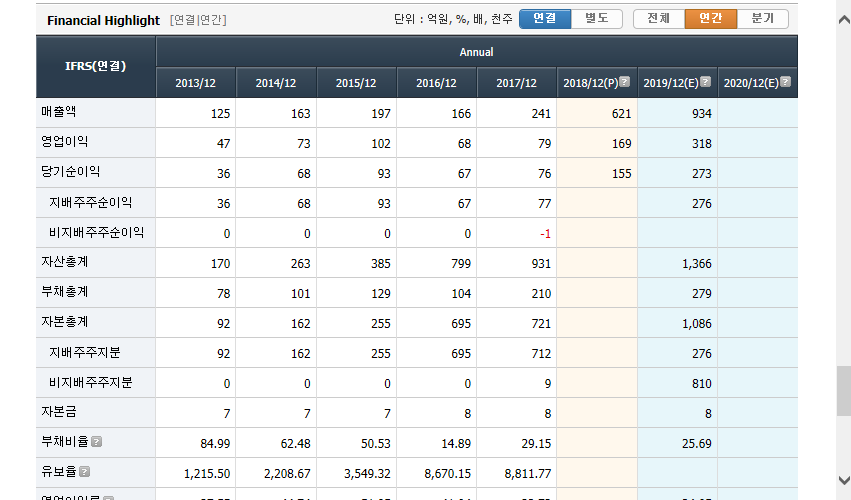The image size is (851, 500).
Task: Click the 부채총계 row label
Action: 65,292
